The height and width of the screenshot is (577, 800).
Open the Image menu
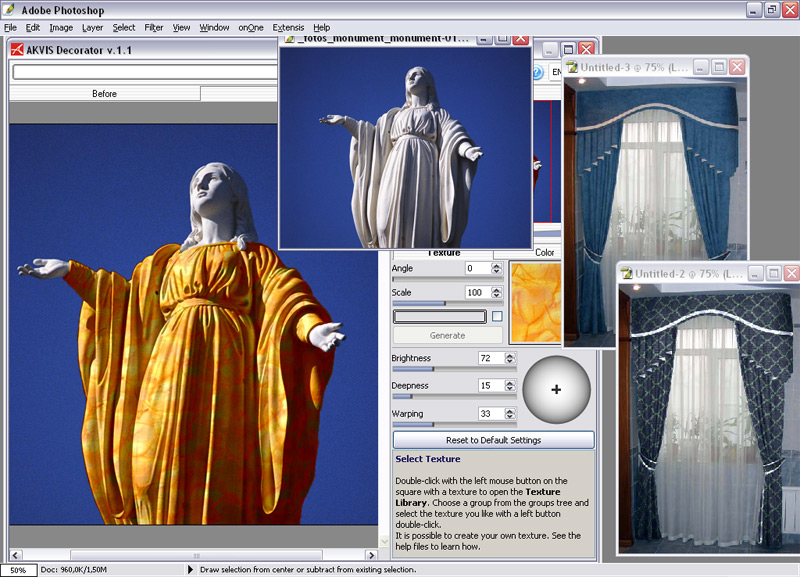tap(61, 28)
